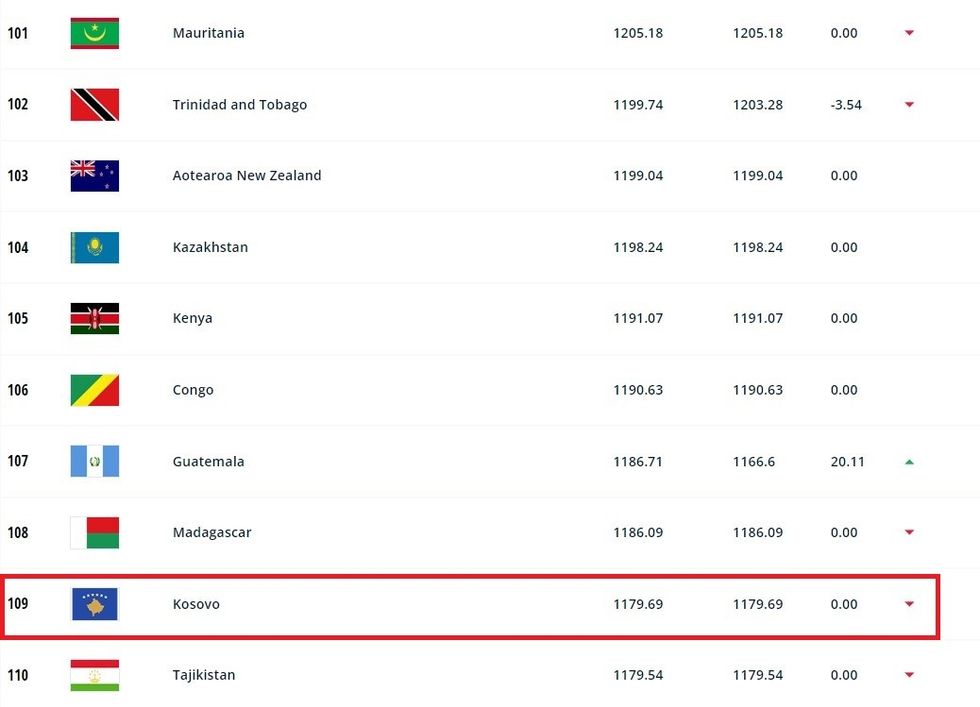
Task: Click the Congo flag icon
Action: tap(95, 390)
